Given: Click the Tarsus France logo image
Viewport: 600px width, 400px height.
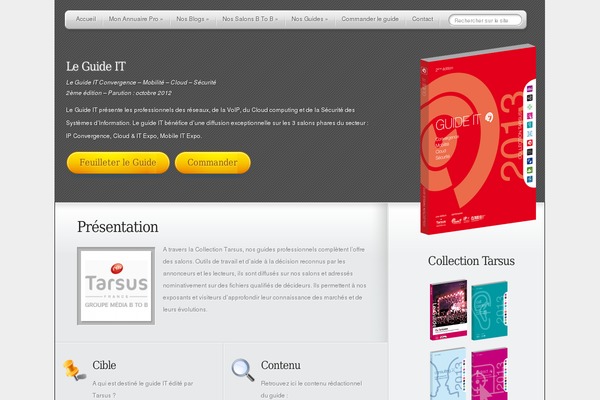Looking at the screenshot, I should [x=116, y=286].
